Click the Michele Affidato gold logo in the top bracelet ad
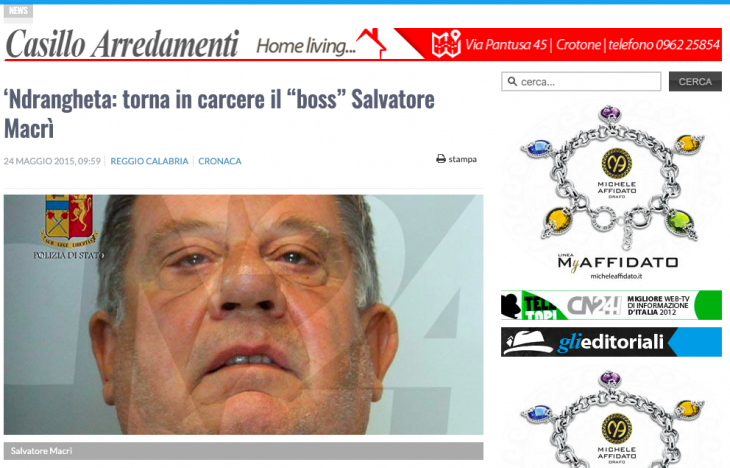 click(x=616, y=163)
